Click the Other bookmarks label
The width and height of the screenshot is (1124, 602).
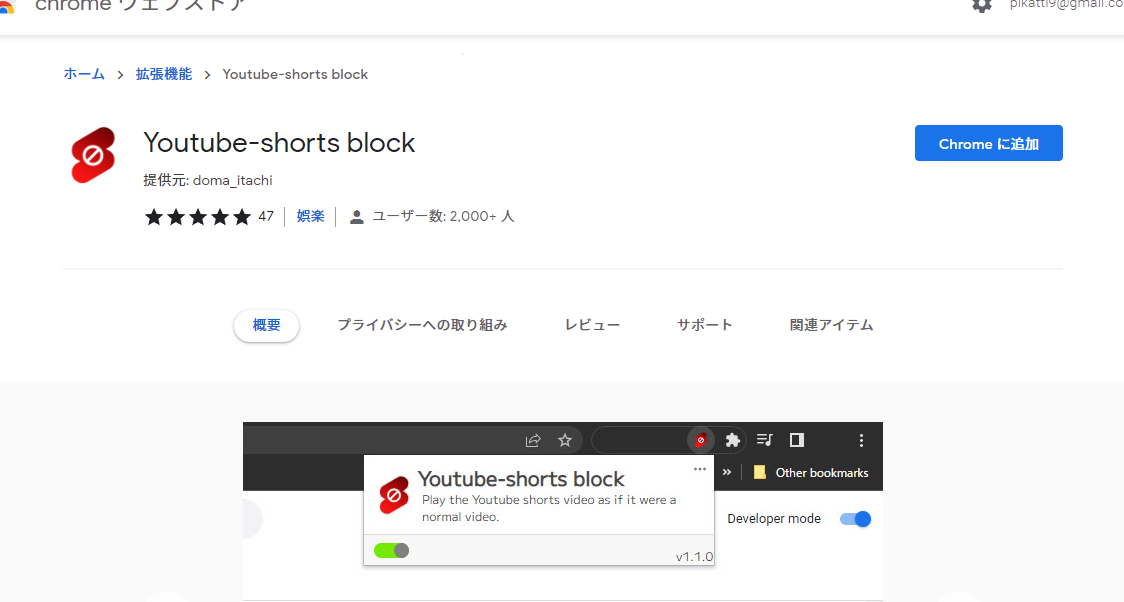pos(821,473)
